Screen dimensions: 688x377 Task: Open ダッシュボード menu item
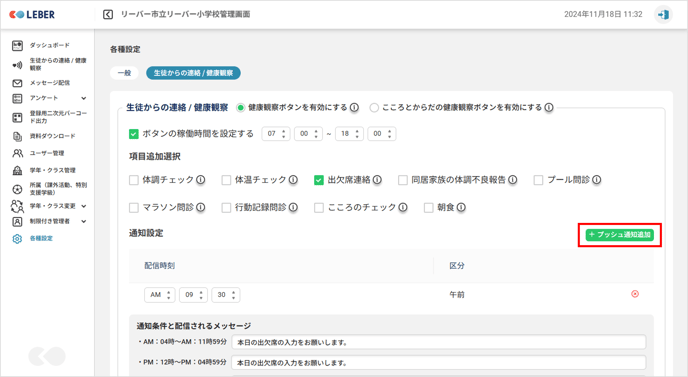point(50,45)
